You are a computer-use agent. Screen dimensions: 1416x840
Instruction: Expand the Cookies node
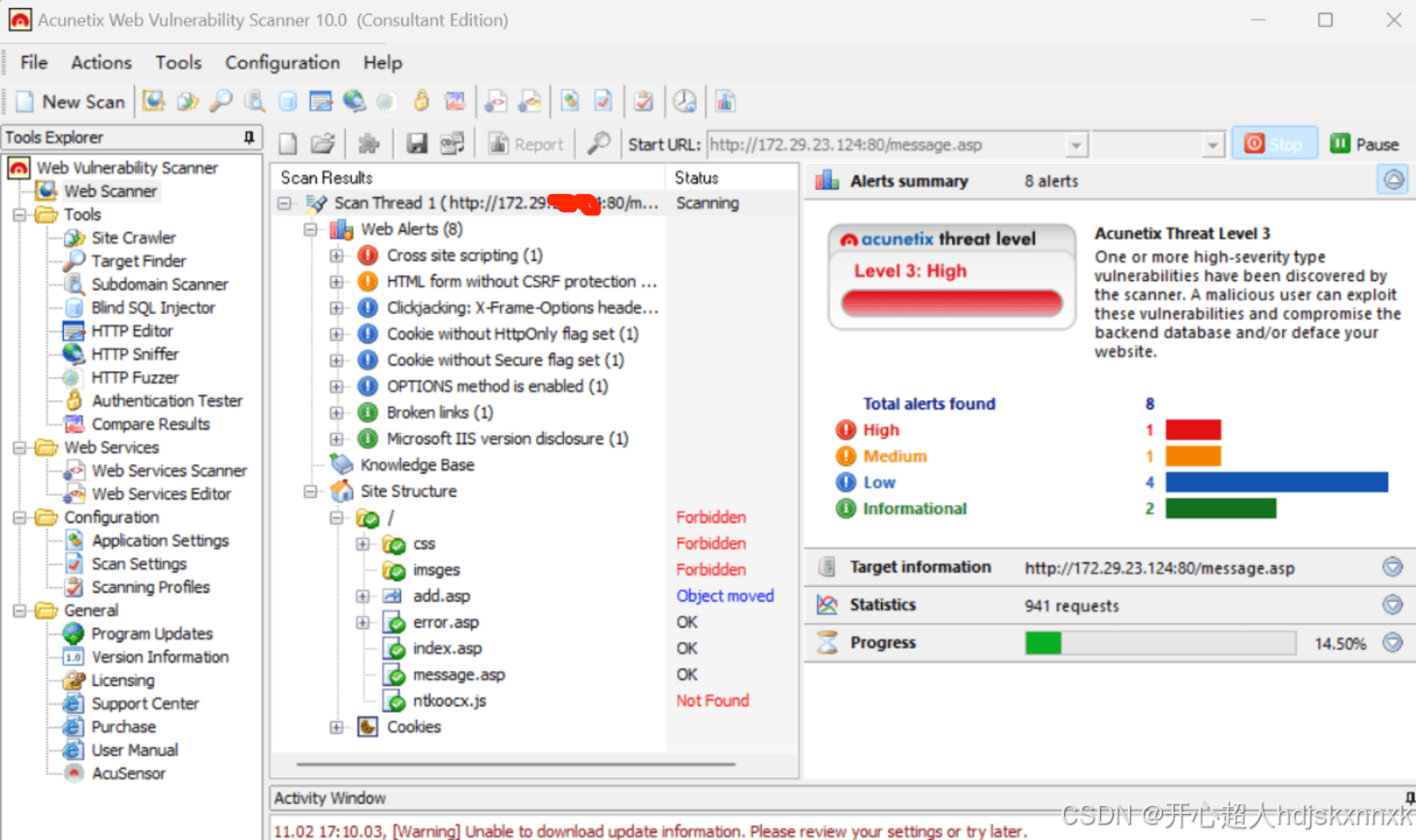pos(336,727)
